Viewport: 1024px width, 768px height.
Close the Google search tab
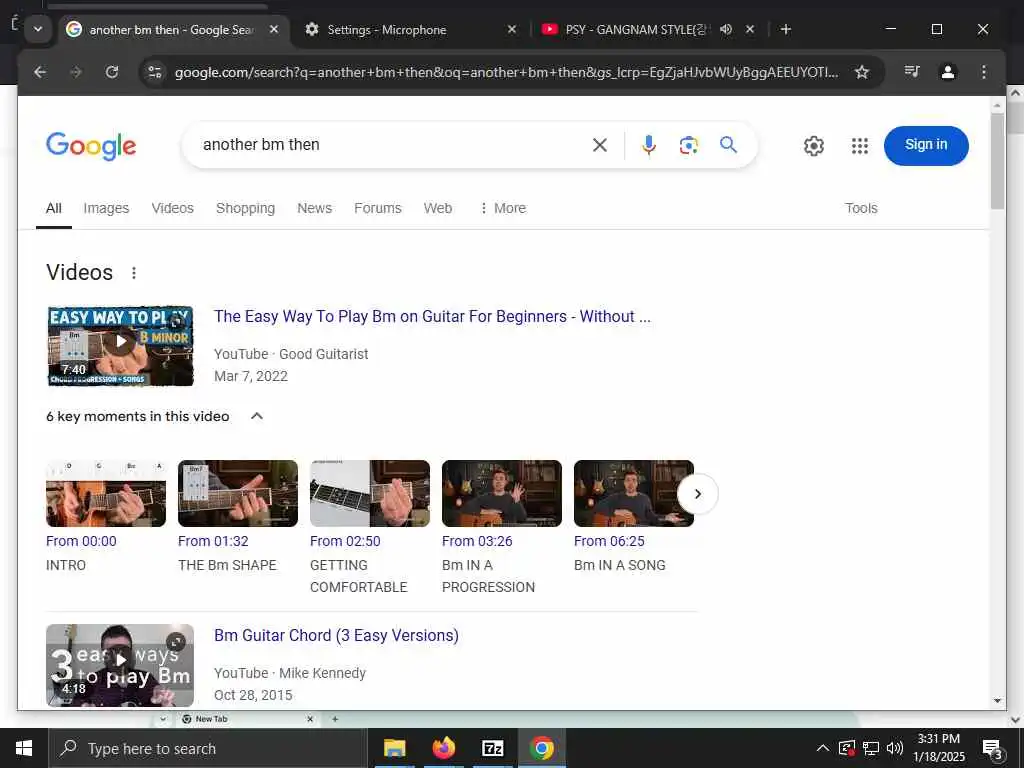click(274, 29)
